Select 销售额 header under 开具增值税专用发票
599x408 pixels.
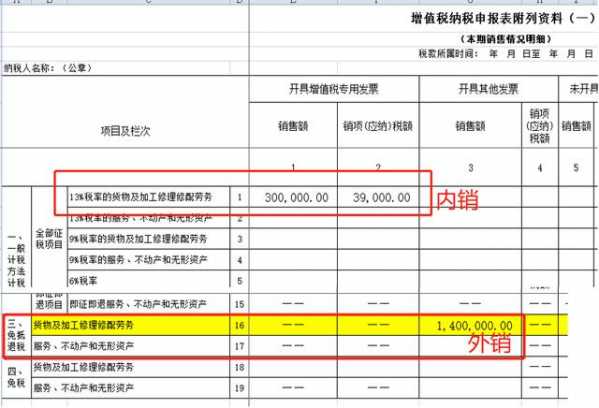pyautogui.click(x=293, y=126)
